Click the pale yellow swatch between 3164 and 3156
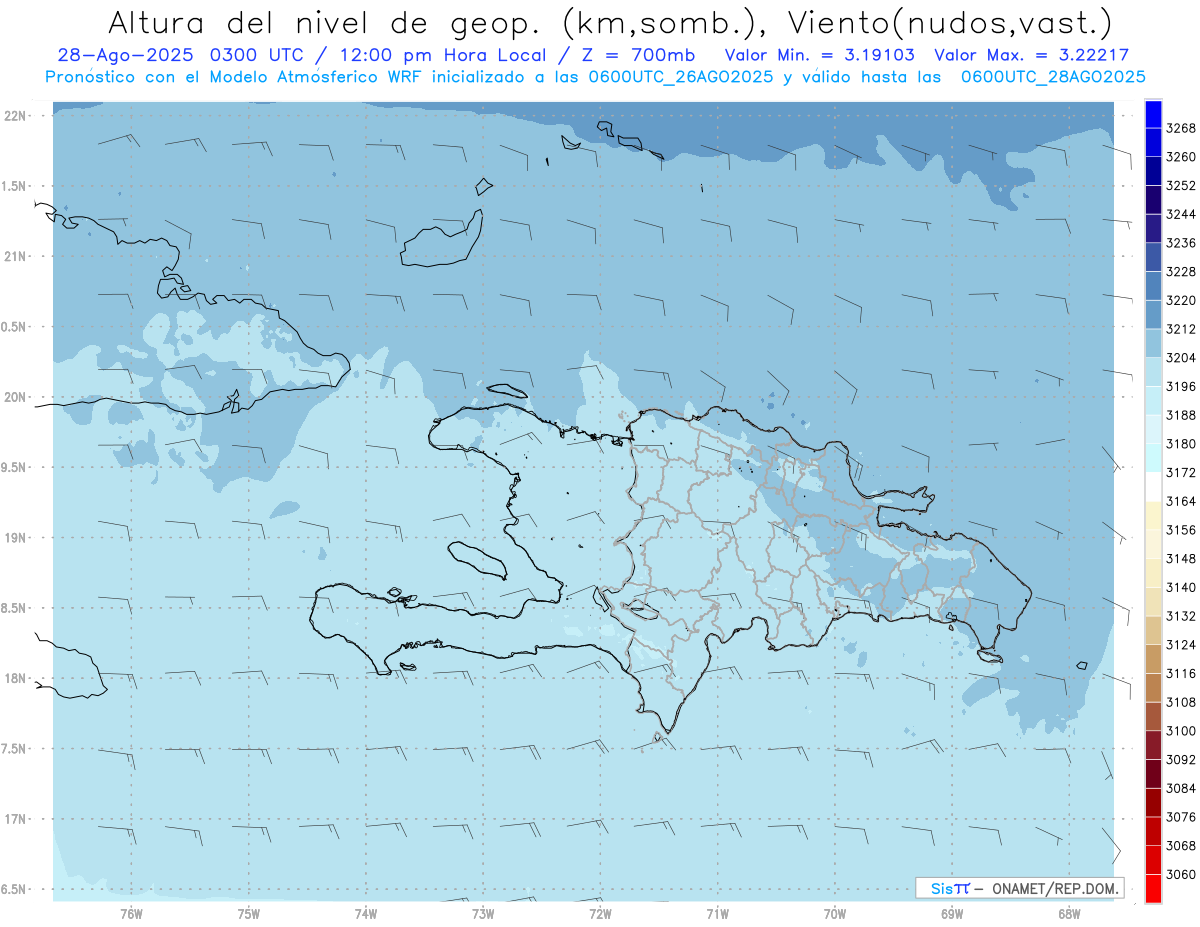The width and height of the screenshot is (1200, 927). coord(1153,515)
